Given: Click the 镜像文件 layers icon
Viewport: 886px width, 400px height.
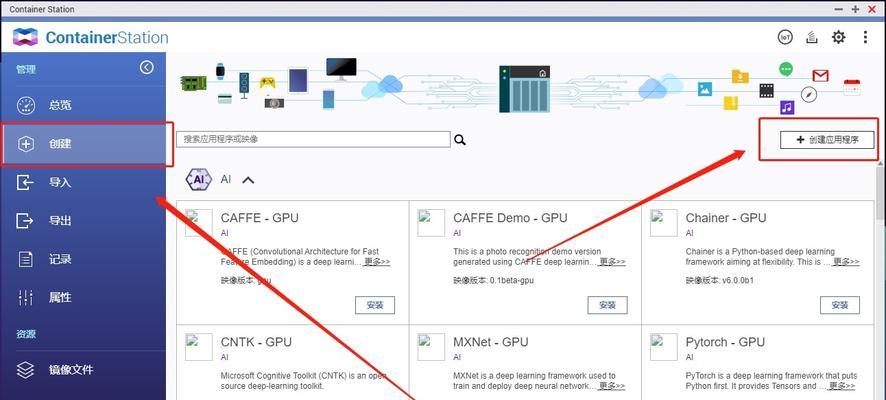Looking at the screenshot, I should 26,370.
